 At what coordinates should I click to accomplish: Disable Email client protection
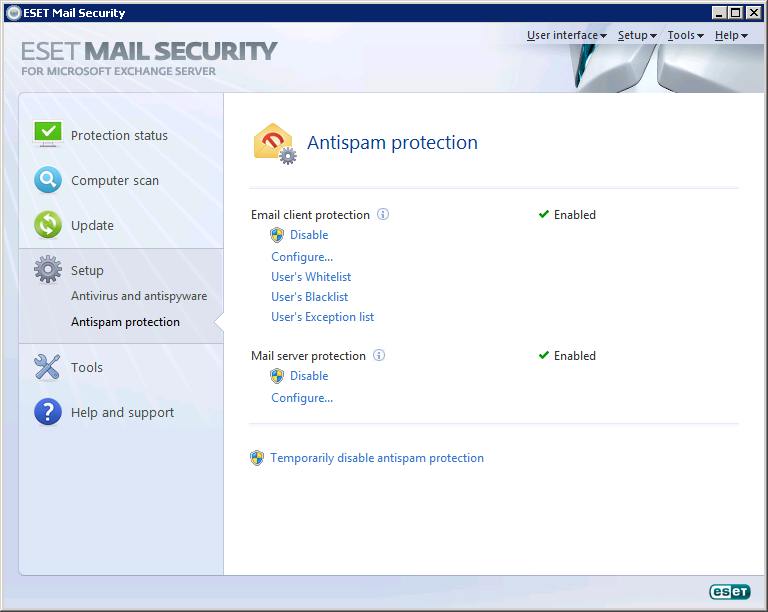click(x=309, y=235)
